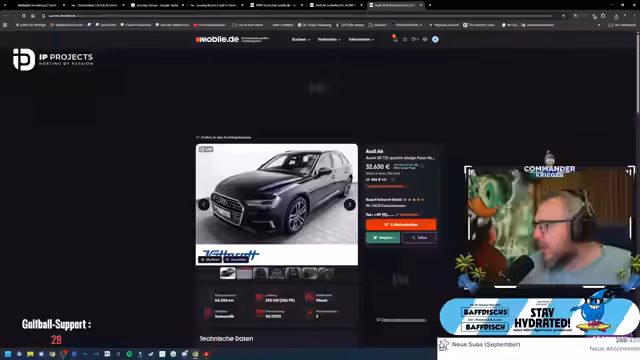Click the mobile.de logo

(217, 39)
